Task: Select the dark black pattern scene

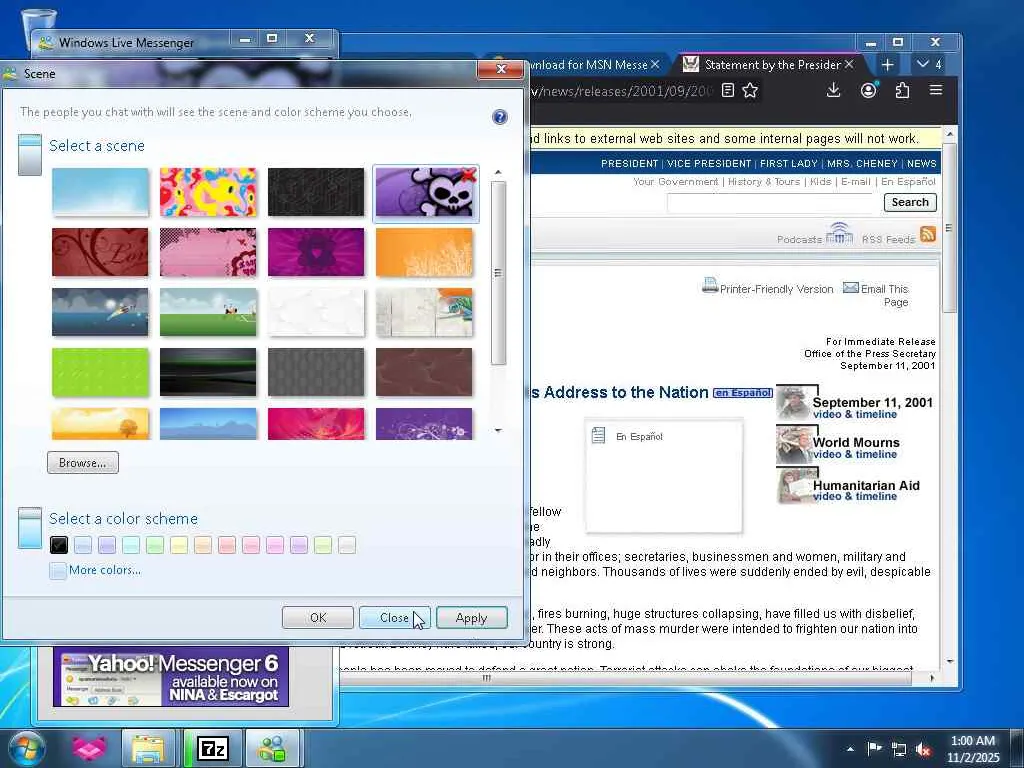Action: coord(316,192)
